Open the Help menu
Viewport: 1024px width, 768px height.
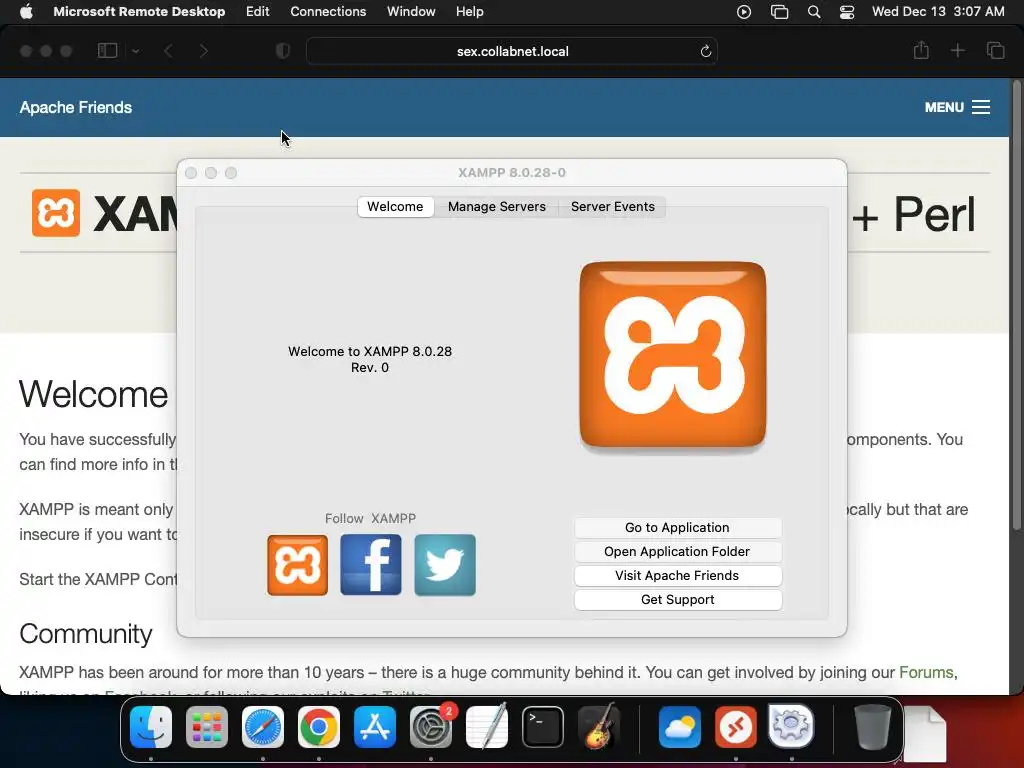pyautogui.click(x=470, y=12)
